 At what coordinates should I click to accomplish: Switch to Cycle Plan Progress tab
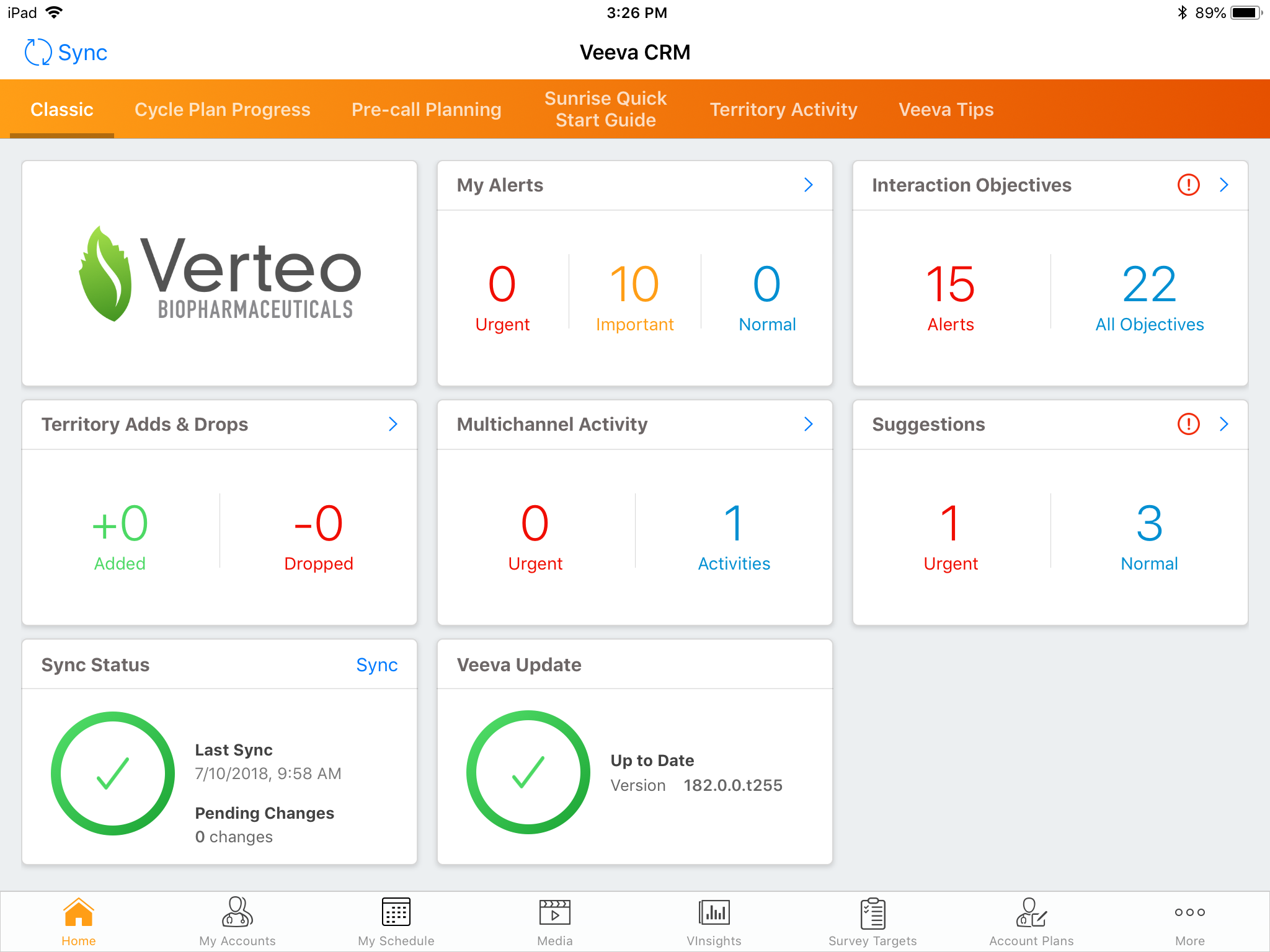222,110
